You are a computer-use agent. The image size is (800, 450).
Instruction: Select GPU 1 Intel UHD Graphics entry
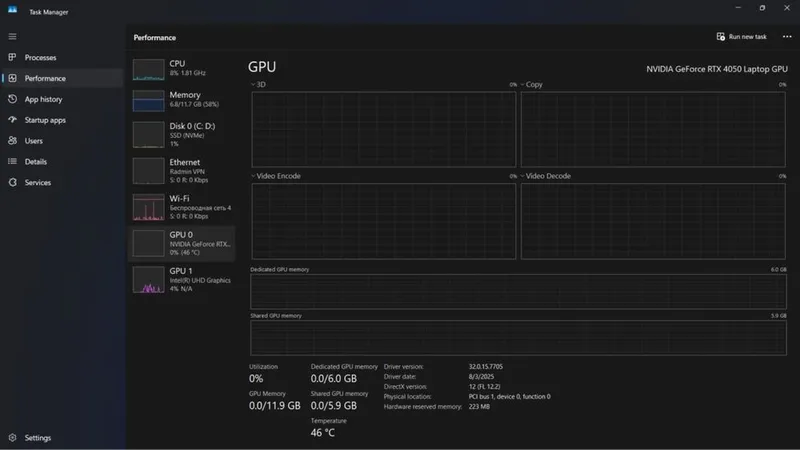pyautogui.click(x=181, y=280)
